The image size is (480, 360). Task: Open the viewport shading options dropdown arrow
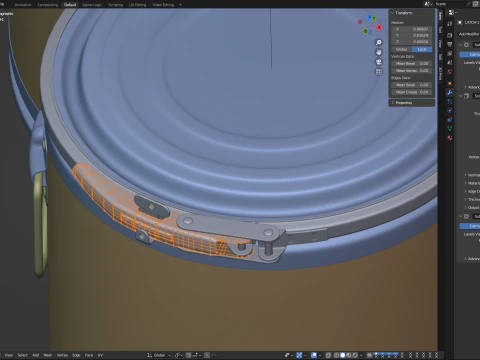pyautogui.click(x=361, y=355)
